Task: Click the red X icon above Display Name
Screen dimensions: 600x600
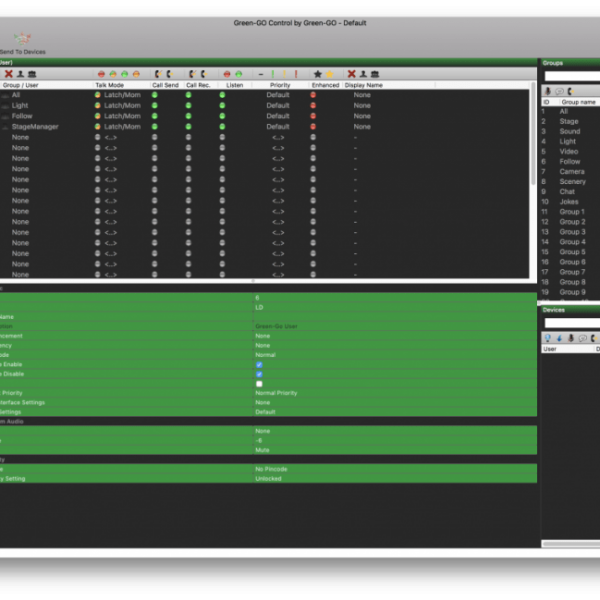Action: pos(352,74)
